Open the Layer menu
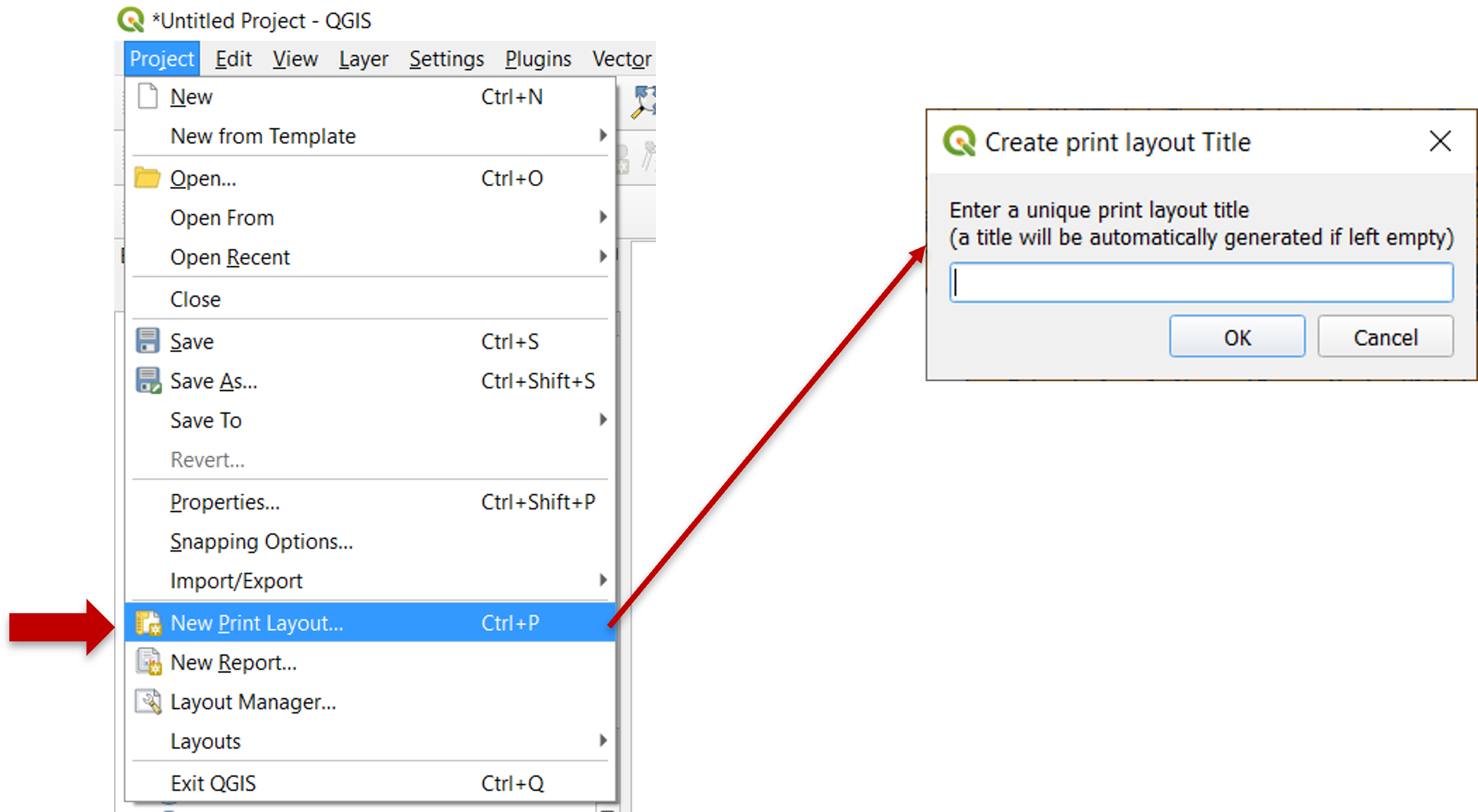1478x812 pixels. click(x=363, y=59)
